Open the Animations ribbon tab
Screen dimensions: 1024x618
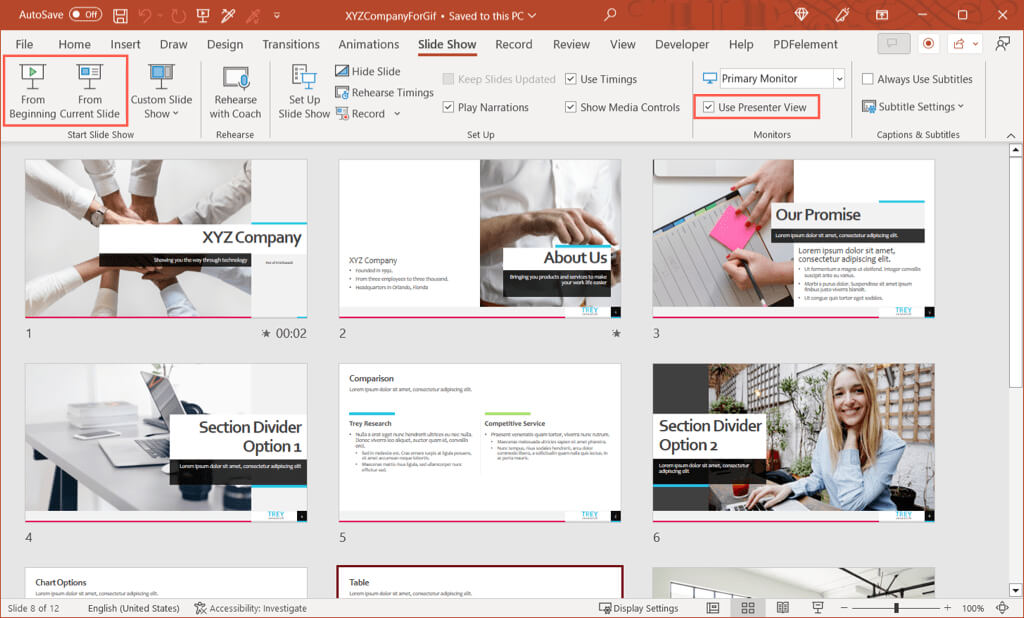pos(368,44)
